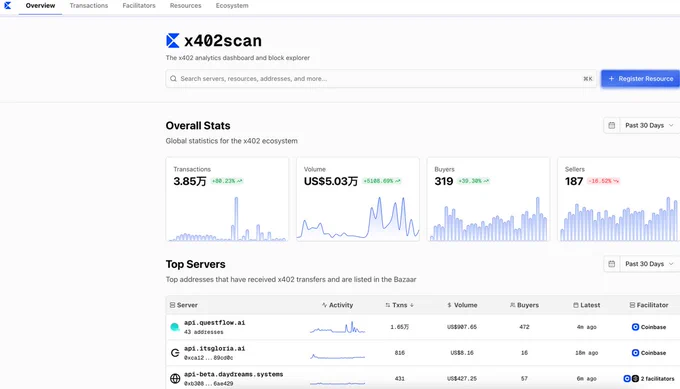Image resolution: width=680 pixels, height=389 pixels.
Task: Click the red sellers percentage badge
Action: (x=603, y=181)
